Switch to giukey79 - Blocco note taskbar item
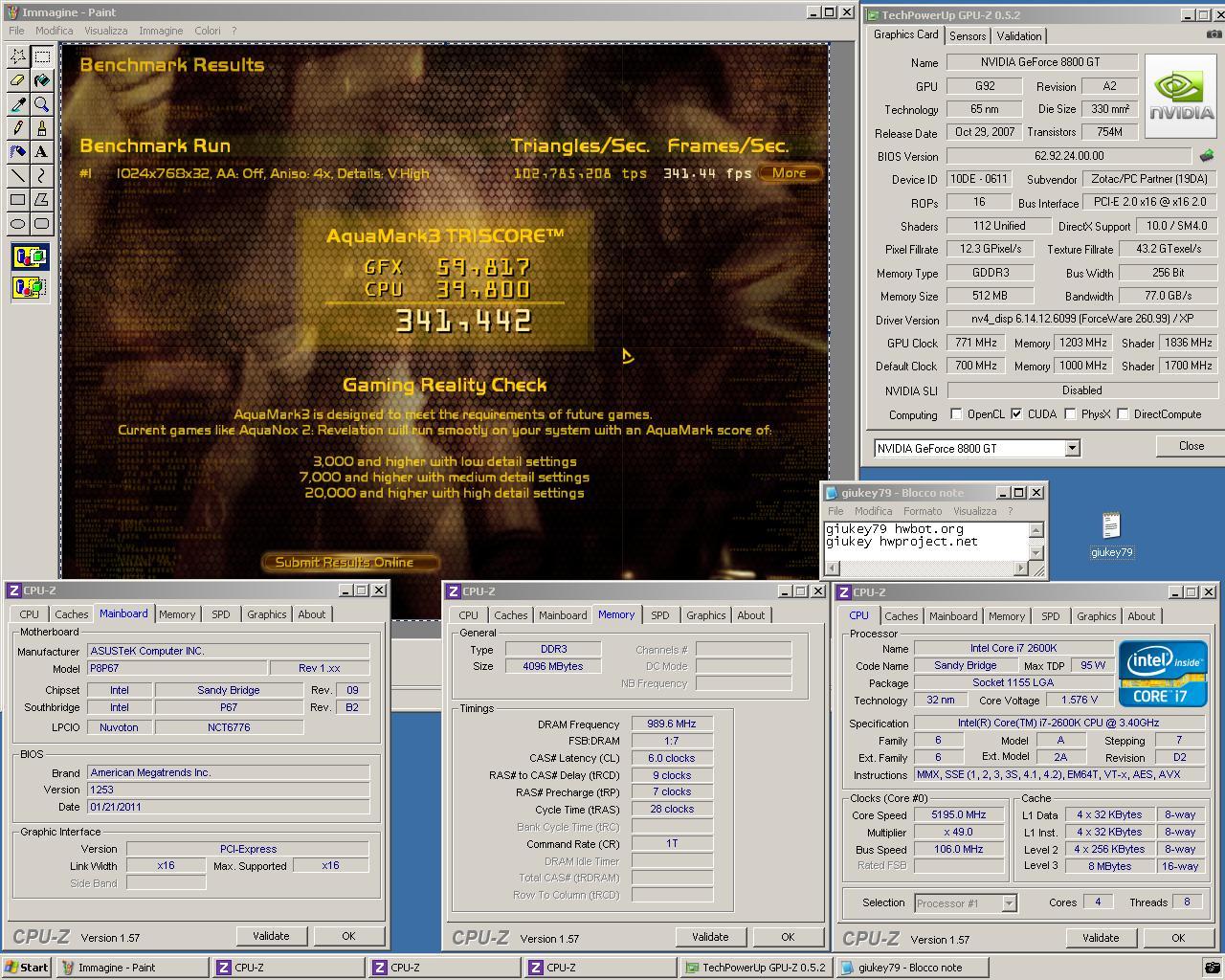 [912, 968]
